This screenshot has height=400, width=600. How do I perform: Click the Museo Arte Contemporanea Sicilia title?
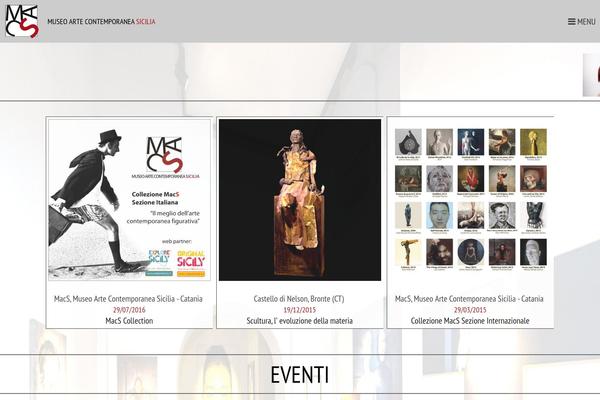(101, 21)
